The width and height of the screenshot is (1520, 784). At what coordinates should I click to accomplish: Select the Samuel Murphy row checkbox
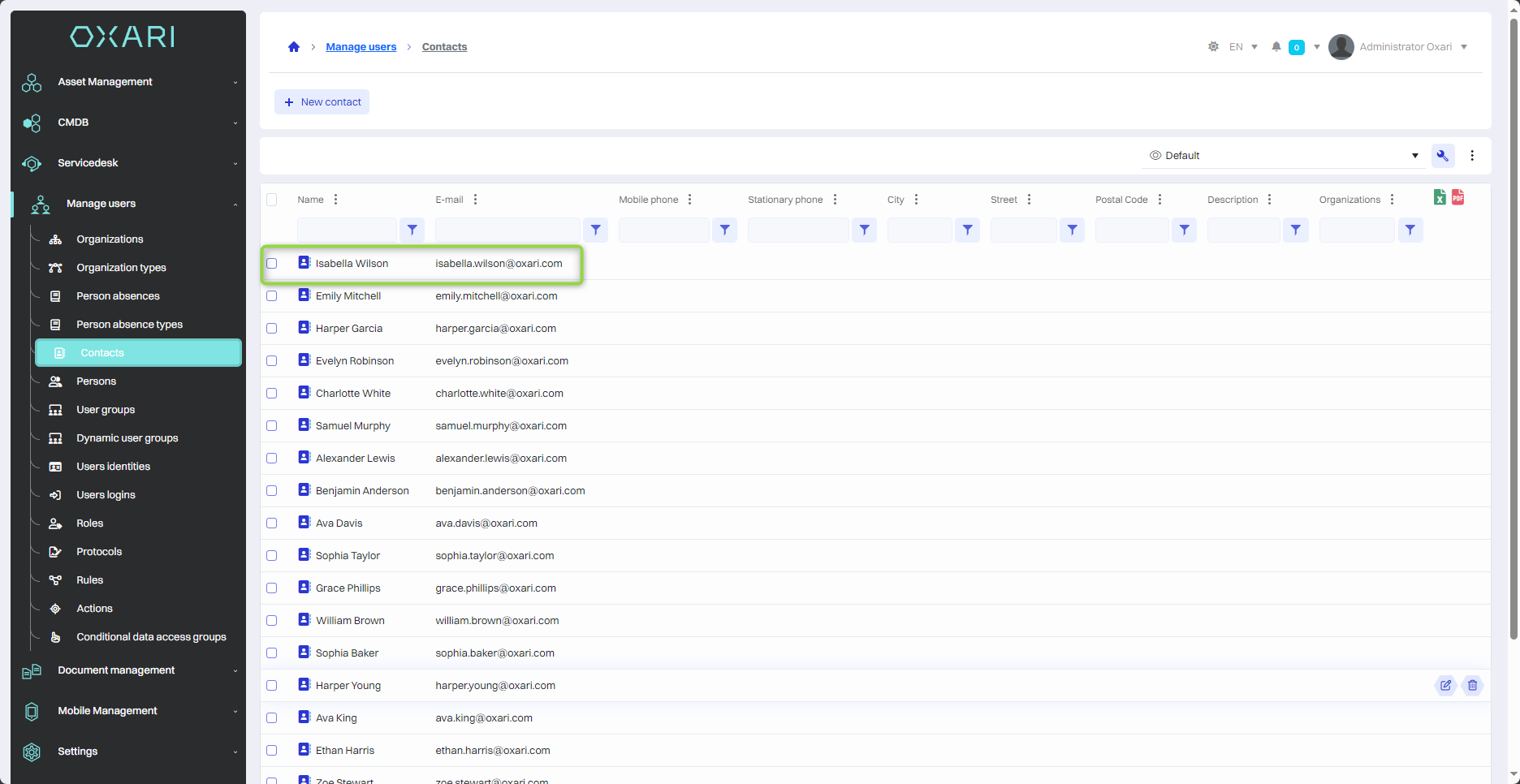[272, 426]
